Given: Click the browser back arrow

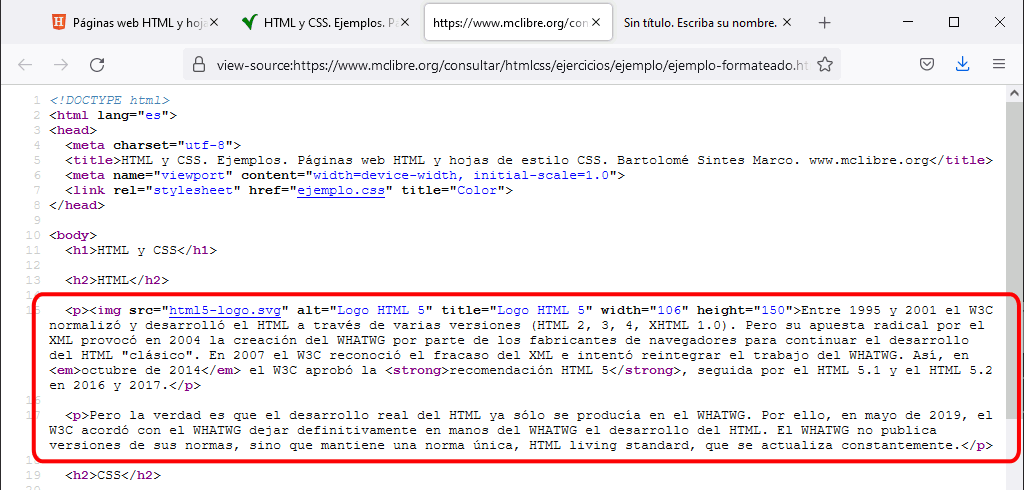Looking at the screenshot, I should point(25,64).
